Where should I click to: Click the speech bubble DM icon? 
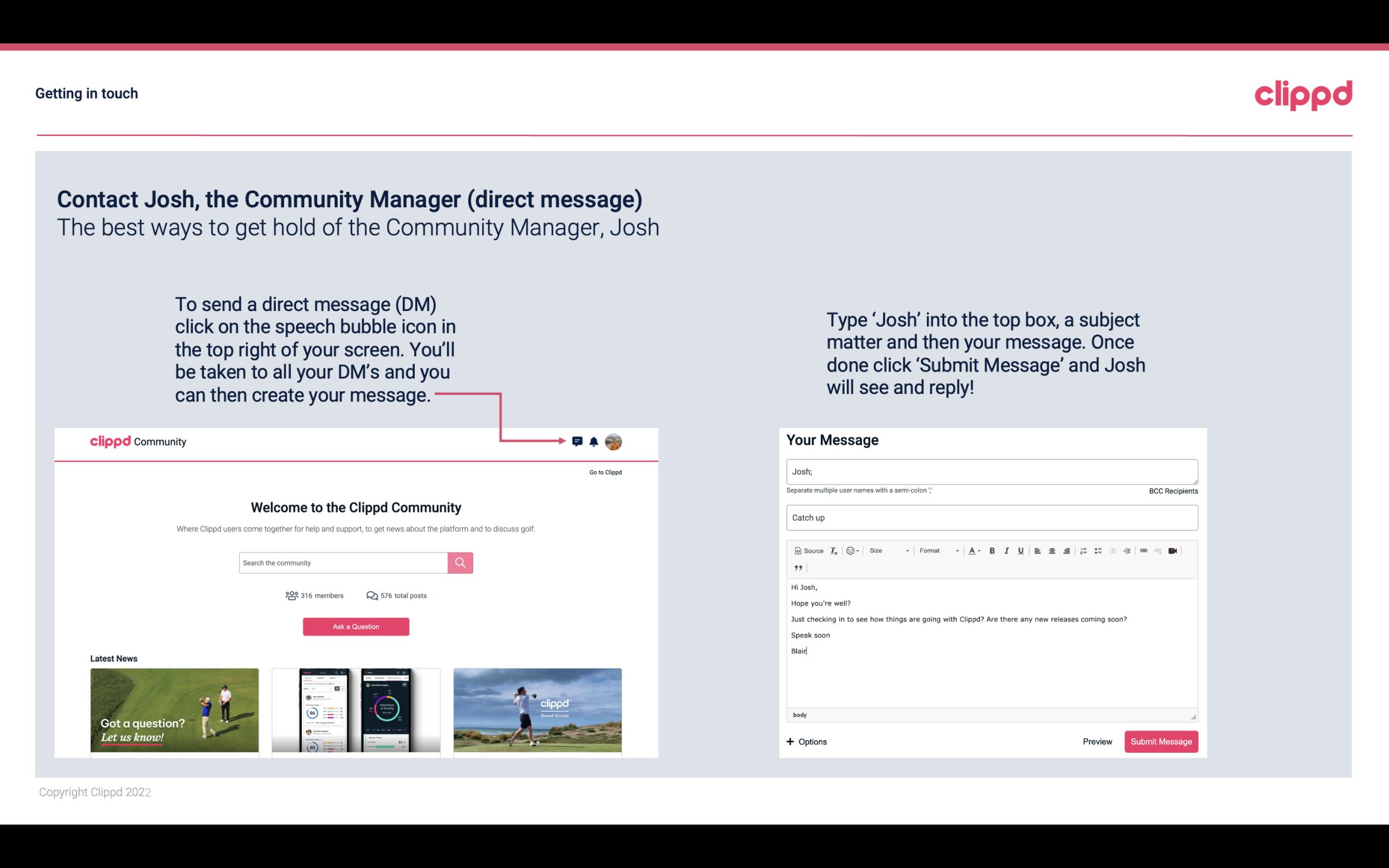click(578, 441)
